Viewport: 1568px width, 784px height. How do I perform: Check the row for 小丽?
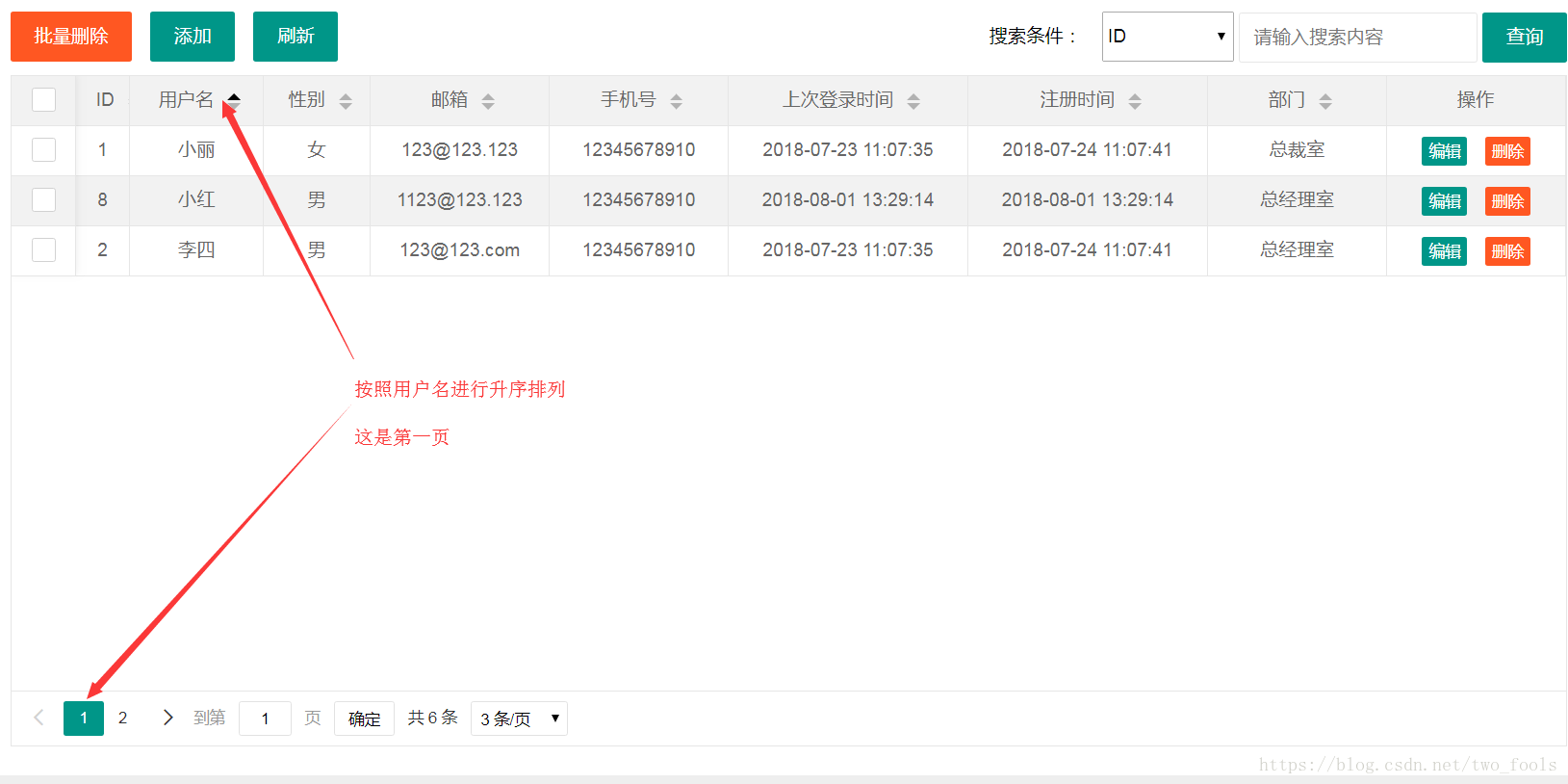tap(43, 149)
